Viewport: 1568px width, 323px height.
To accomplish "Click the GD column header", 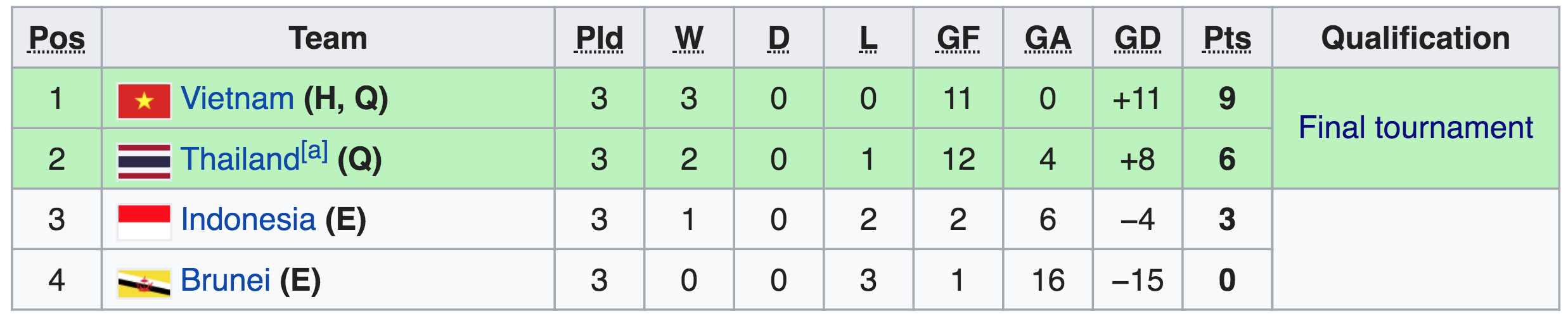I will click(1138, 39).
